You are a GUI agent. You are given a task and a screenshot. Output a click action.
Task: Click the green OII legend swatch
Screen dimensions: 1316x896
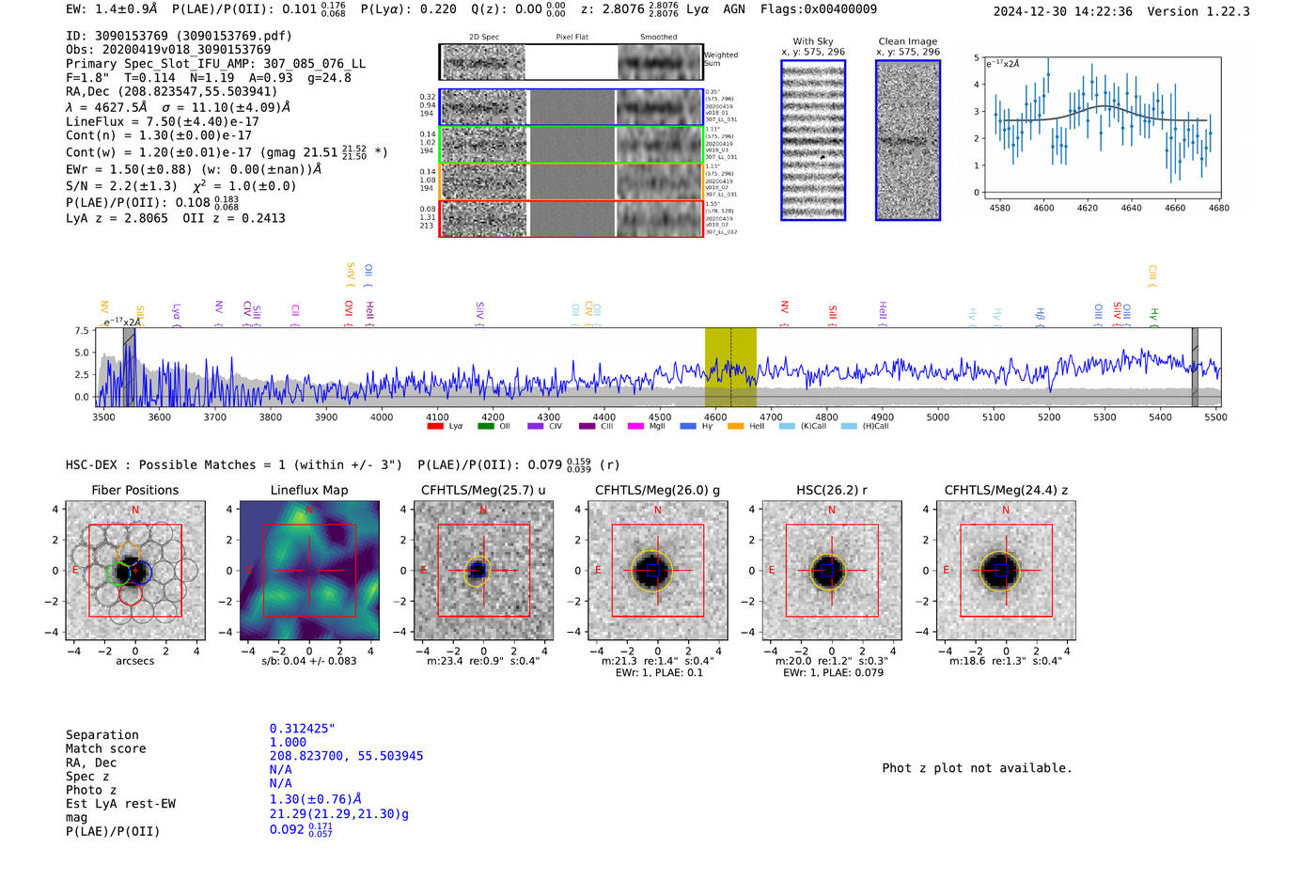pyautogui.click(x=485, y=427)
